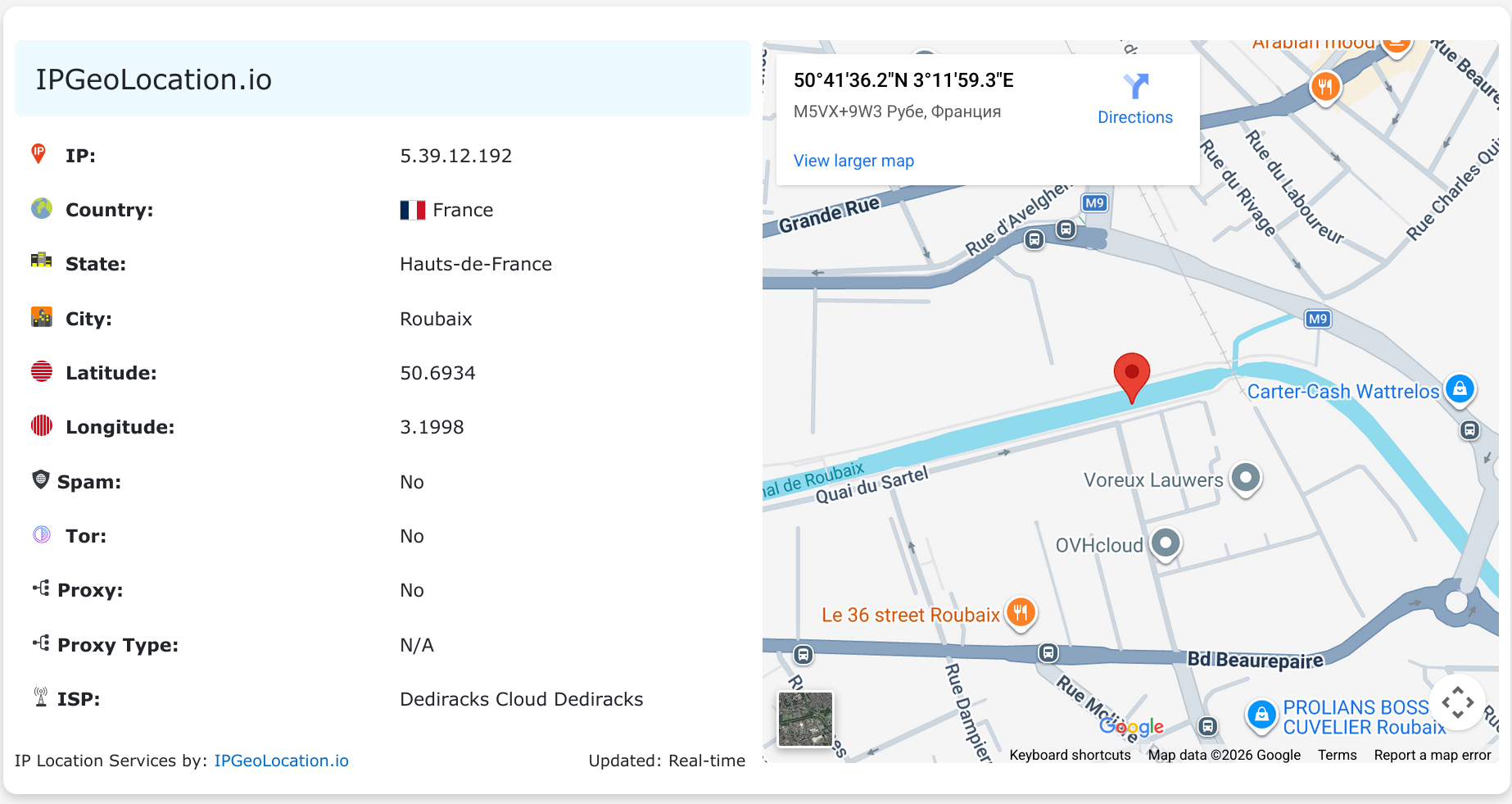Switch to satellite imagery thumbnail
1512x804 pixels.
[x=805, y=719]
